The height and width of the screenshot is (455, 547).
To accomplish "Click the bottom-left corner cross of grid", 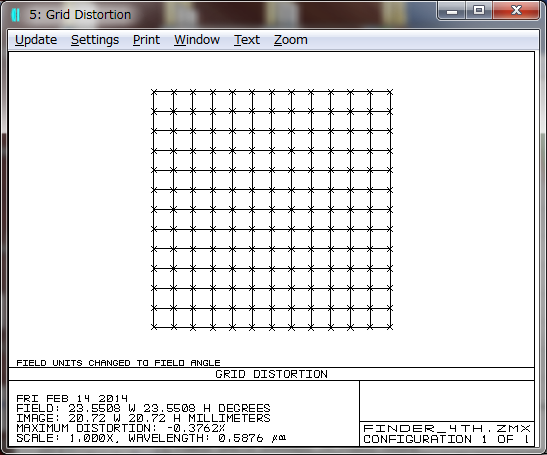I will point(154,327).
